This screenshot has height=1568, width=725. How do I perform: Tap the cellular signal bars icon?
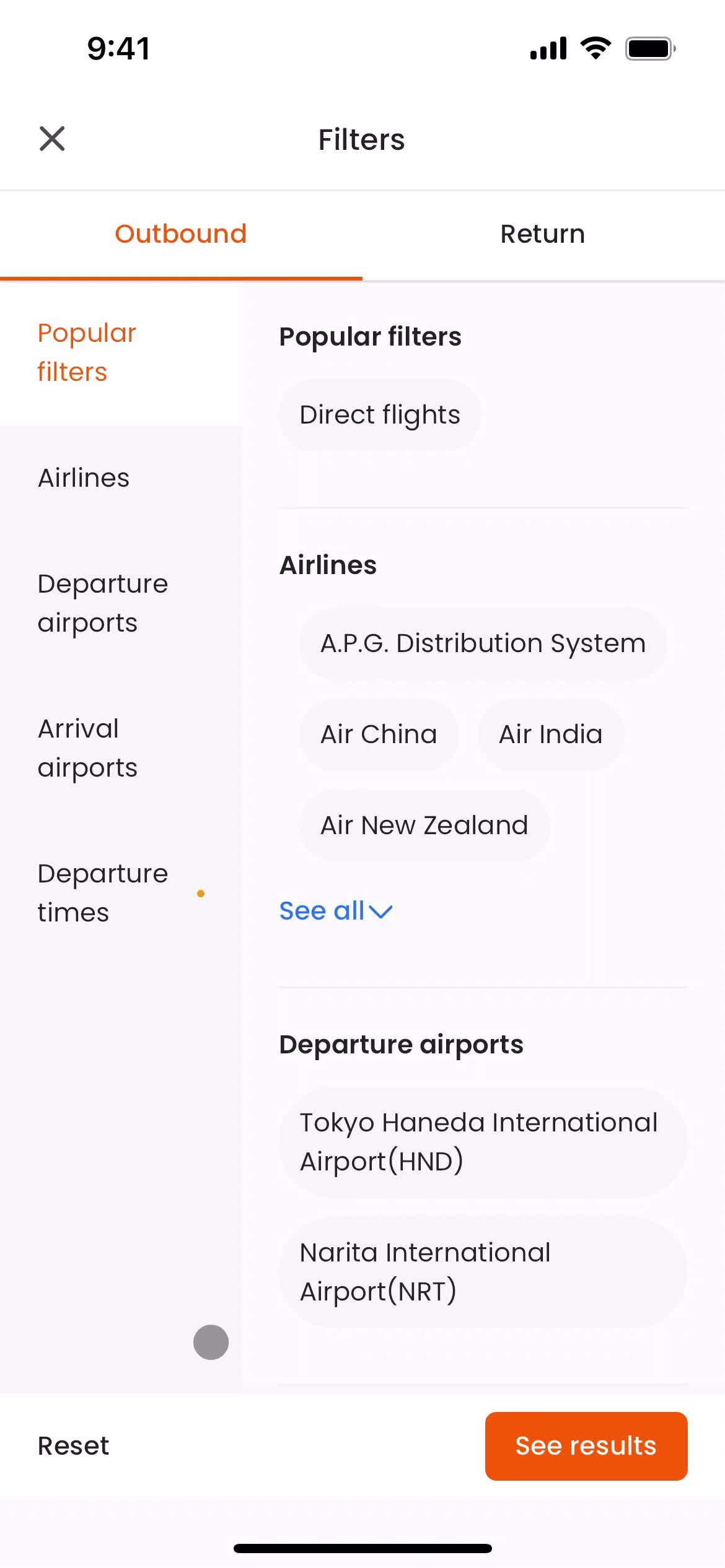pyautogui.click(x=548, y=48)
